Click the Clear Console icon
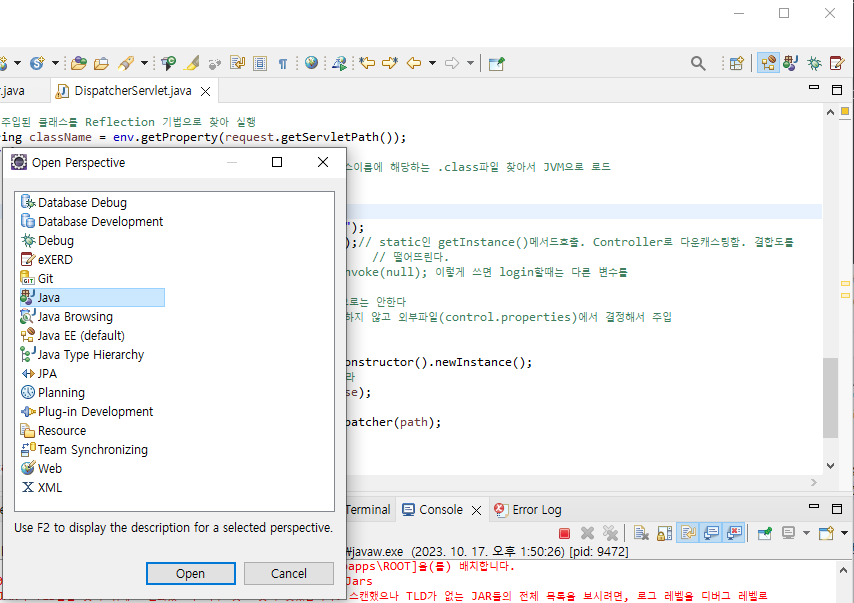 point(642,533)
